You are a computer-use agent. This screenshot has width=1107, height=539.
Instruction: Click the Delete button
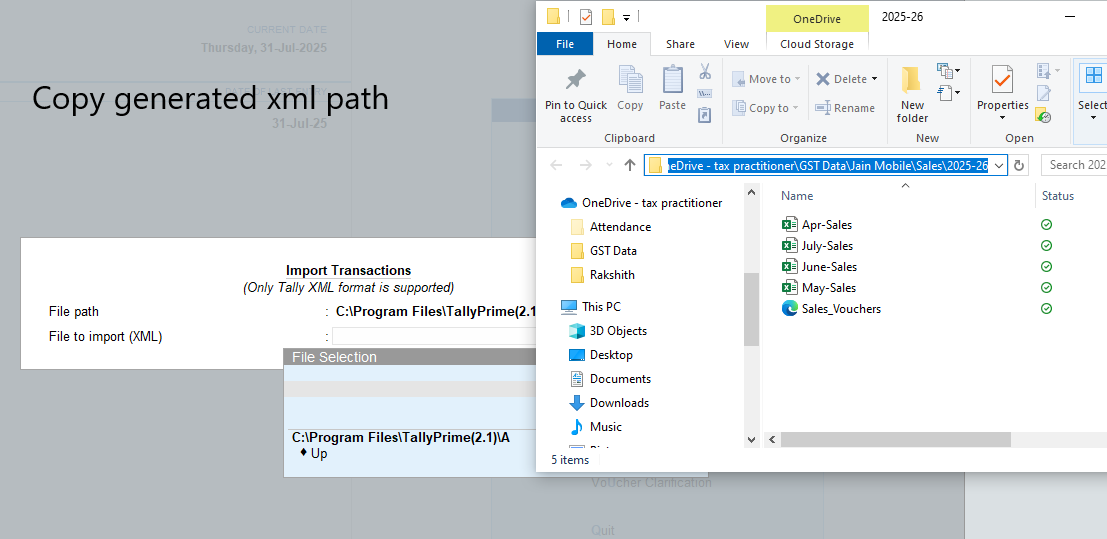pos(841,79)
